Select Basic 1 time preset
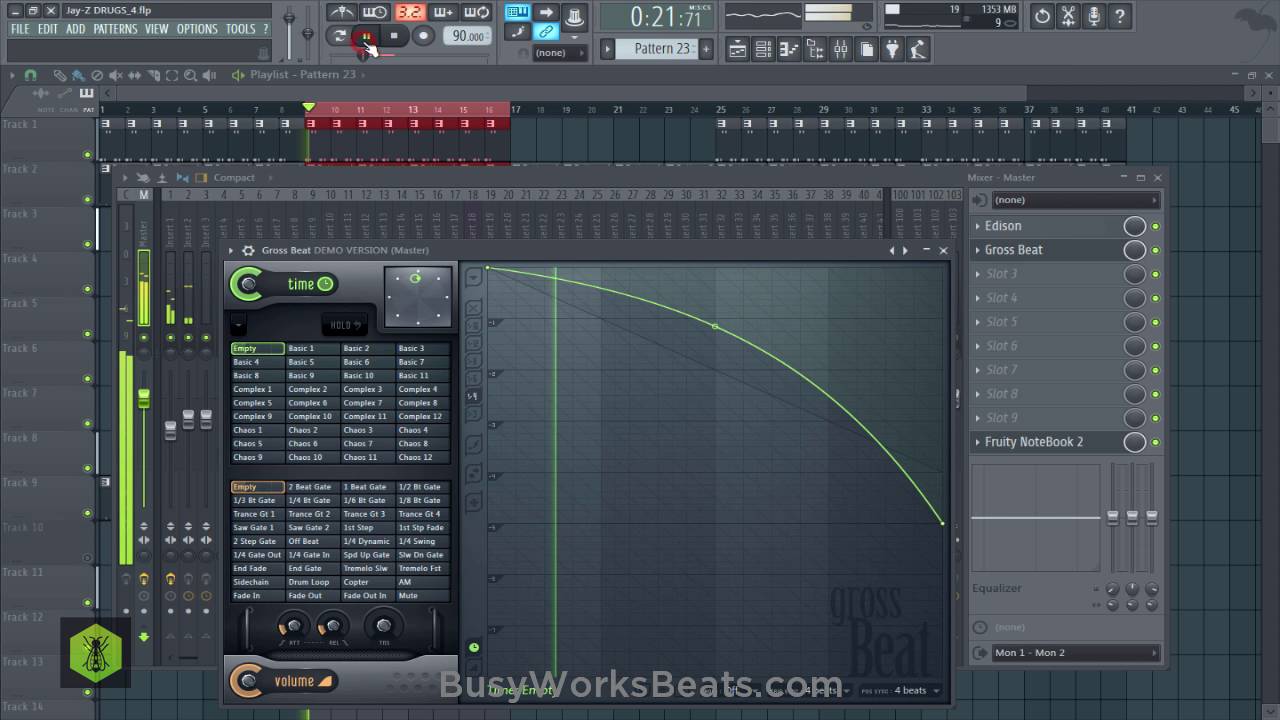The image size is (1280, 720). pyautogui.click(x=312, y=349)
